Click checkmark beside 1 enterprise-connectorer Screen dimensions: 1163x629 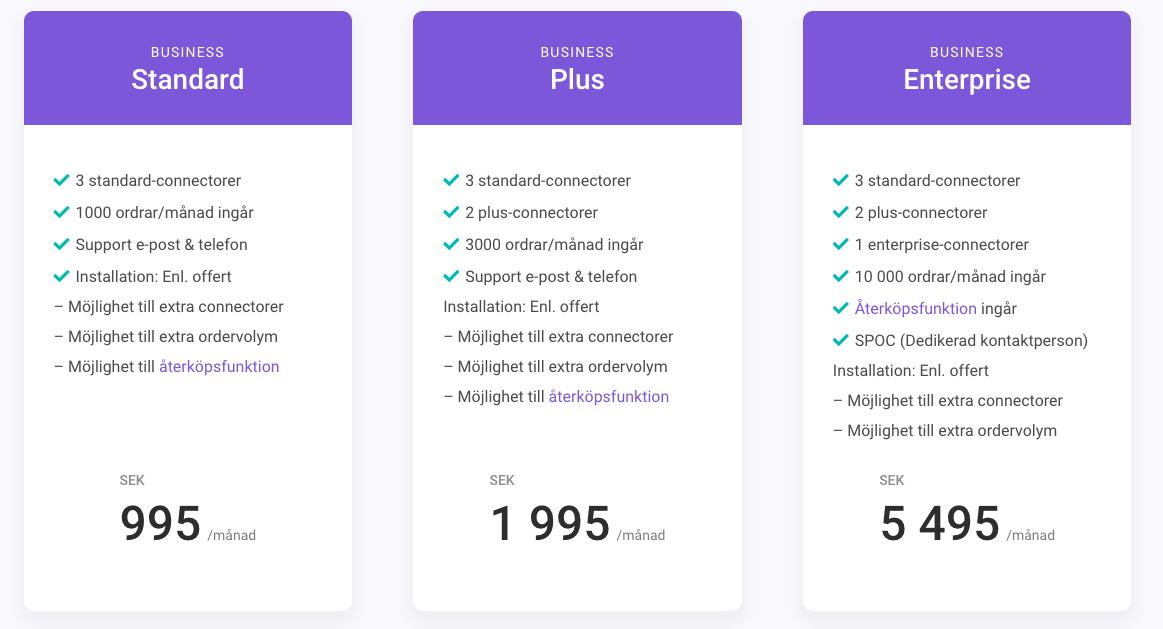tap(841, 244)
